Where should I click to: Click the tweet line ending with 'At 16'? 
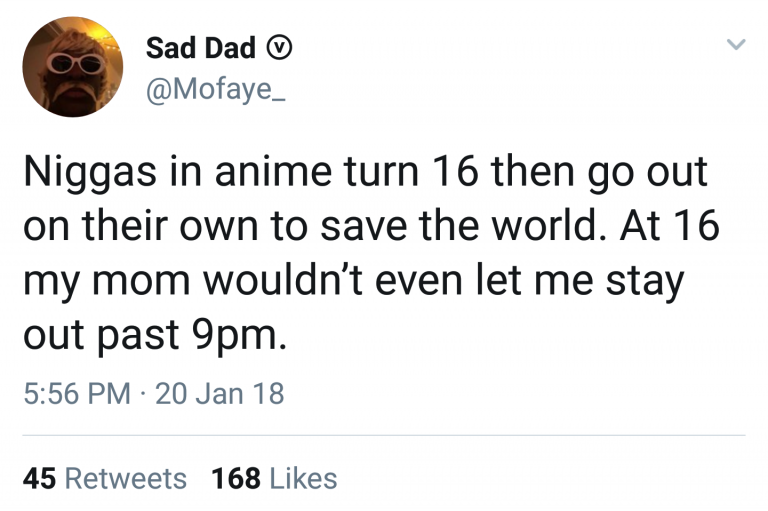(370, 226)
